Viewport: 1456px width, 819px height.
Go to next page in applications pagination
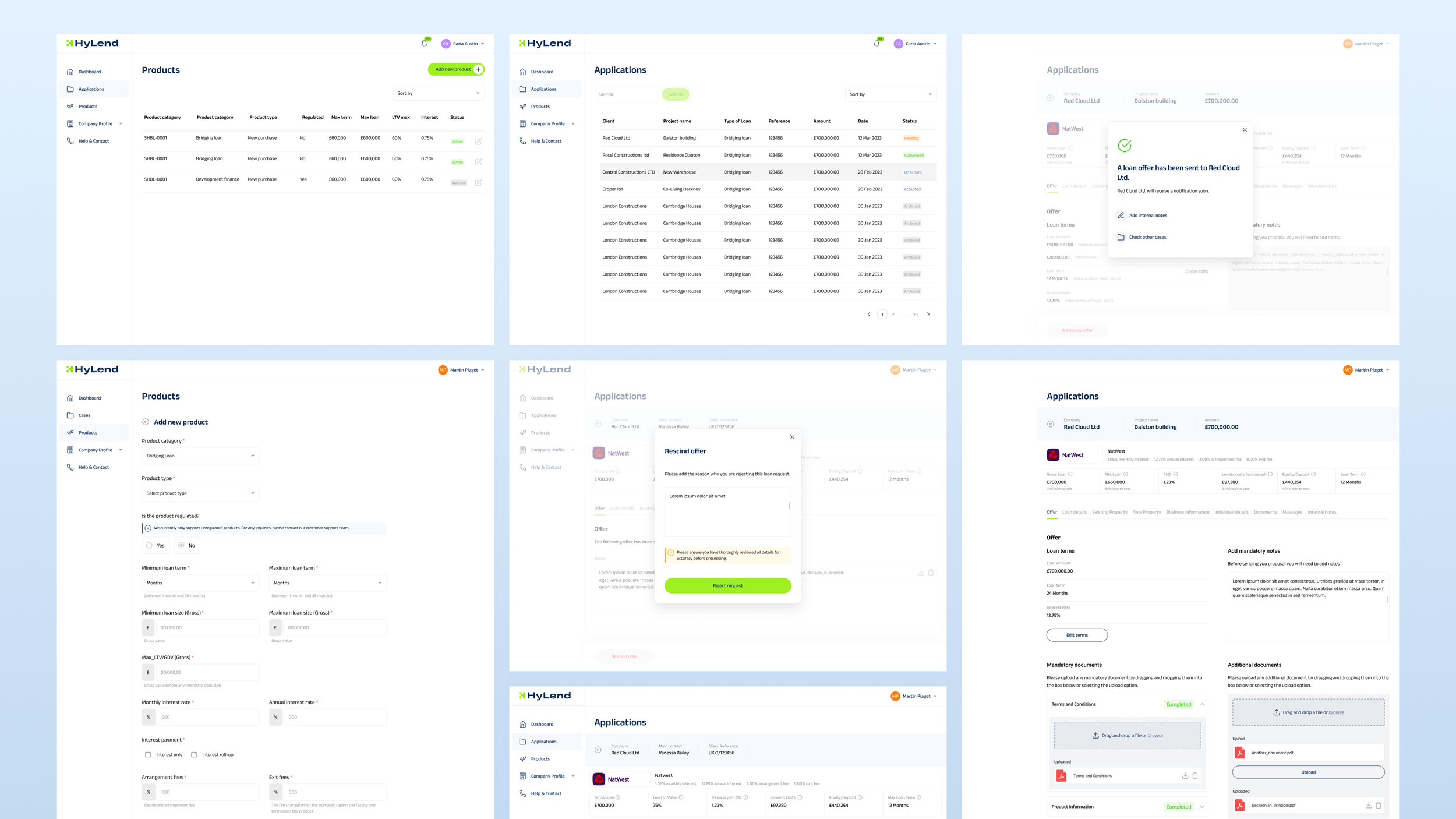pos(928,315)
